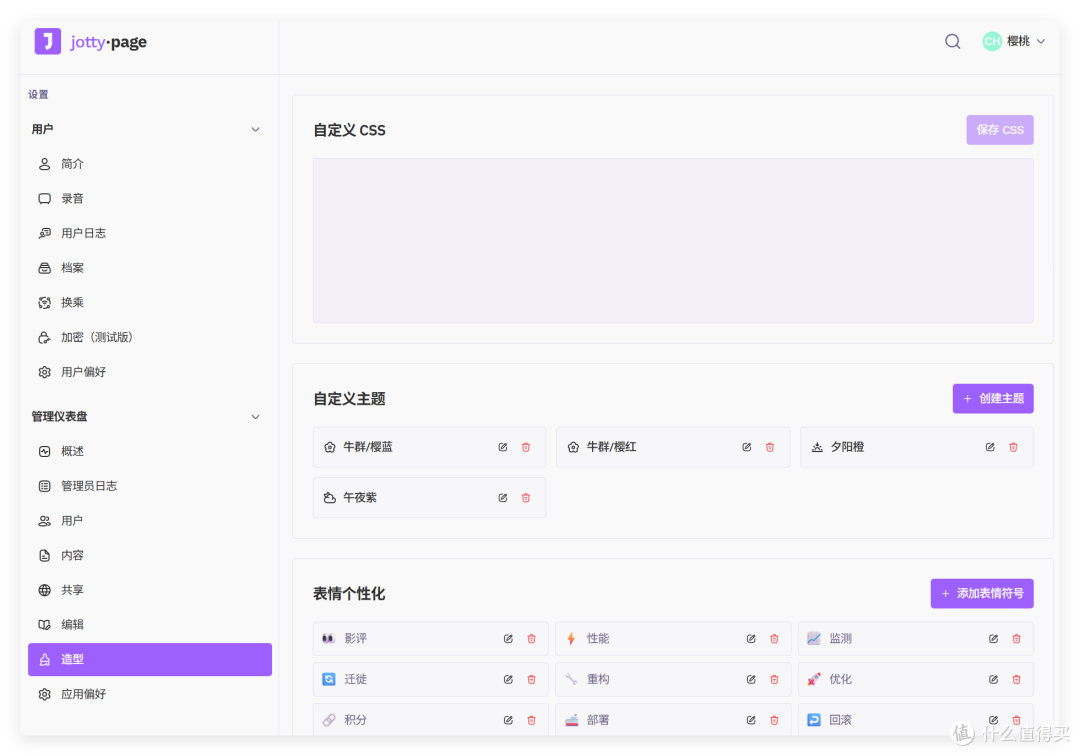Delete the 影评 emoji entry
The width and height of the screenshot is (1080, 756).
click(x=532, y=639)
